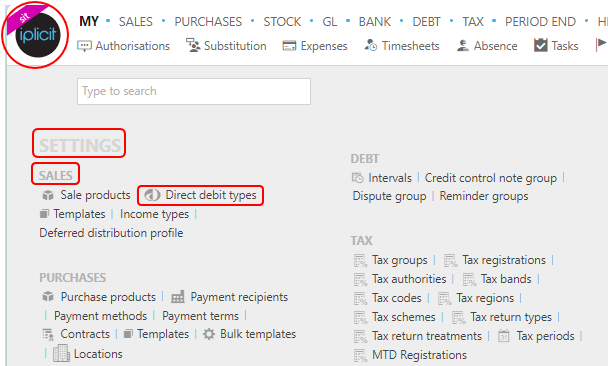The image size is (608, 366).
Task: Click the Tax authorities icon
Action: tap(360, 280)
